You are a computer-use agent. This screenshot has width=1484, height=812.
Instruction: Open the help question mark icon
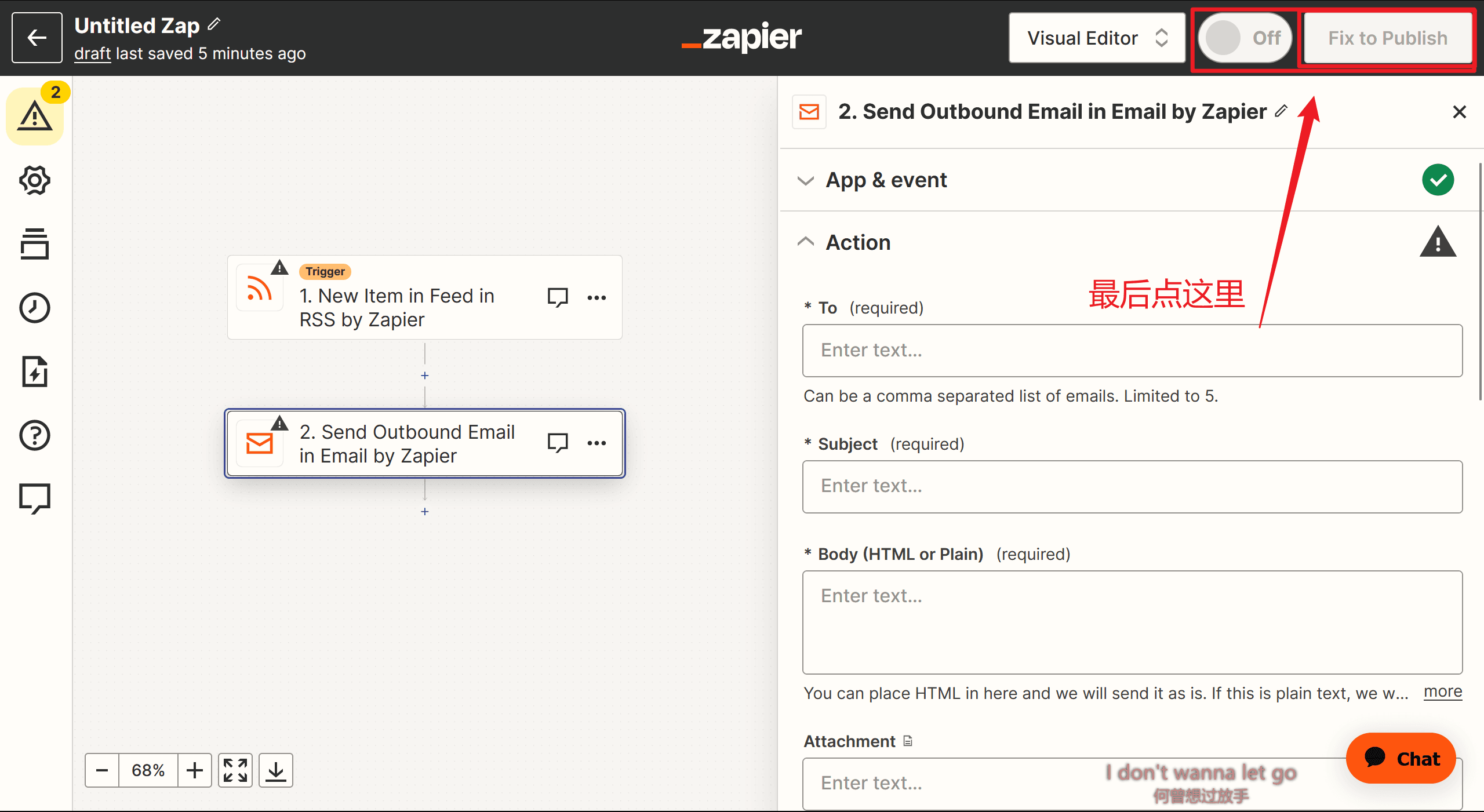[35, 435]
